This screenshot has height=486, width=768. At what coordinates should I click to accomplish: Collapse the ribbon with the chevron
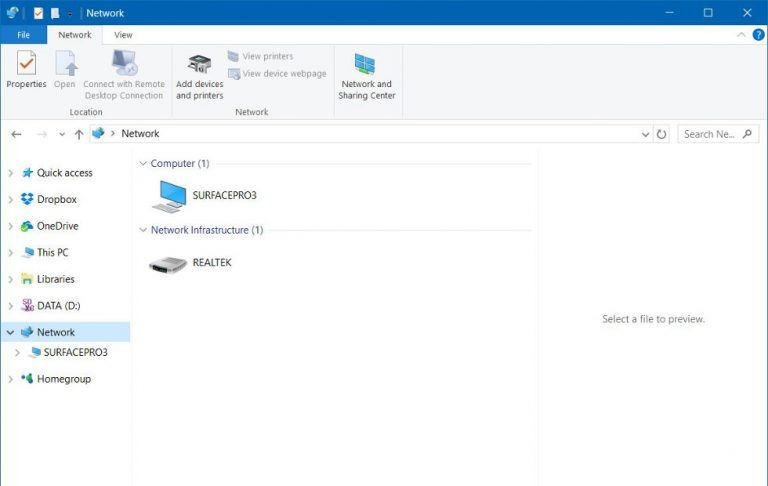click(741, 35)
